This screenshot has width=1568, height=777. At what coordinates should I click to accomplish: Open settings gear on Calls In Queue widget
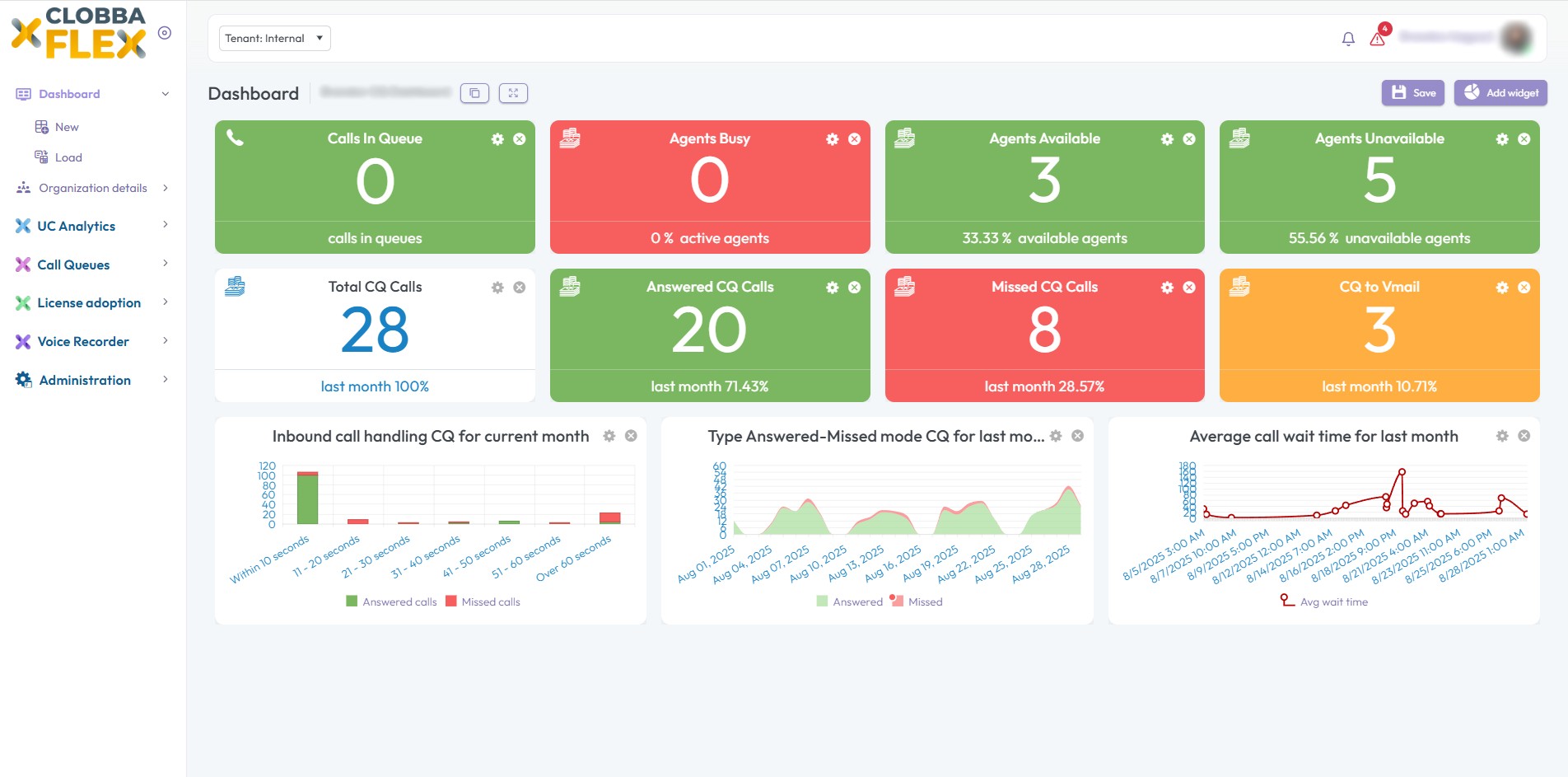[497, 139]
